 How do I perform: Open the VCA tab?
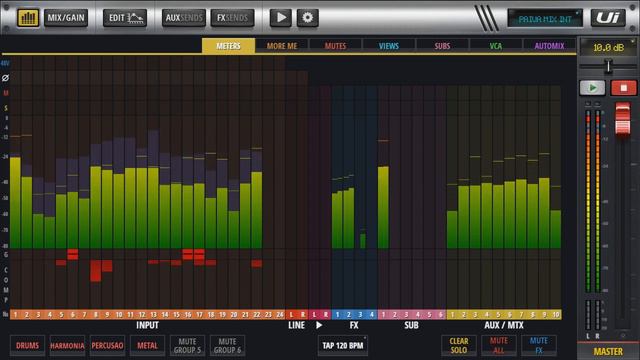[x=496, y=46]
